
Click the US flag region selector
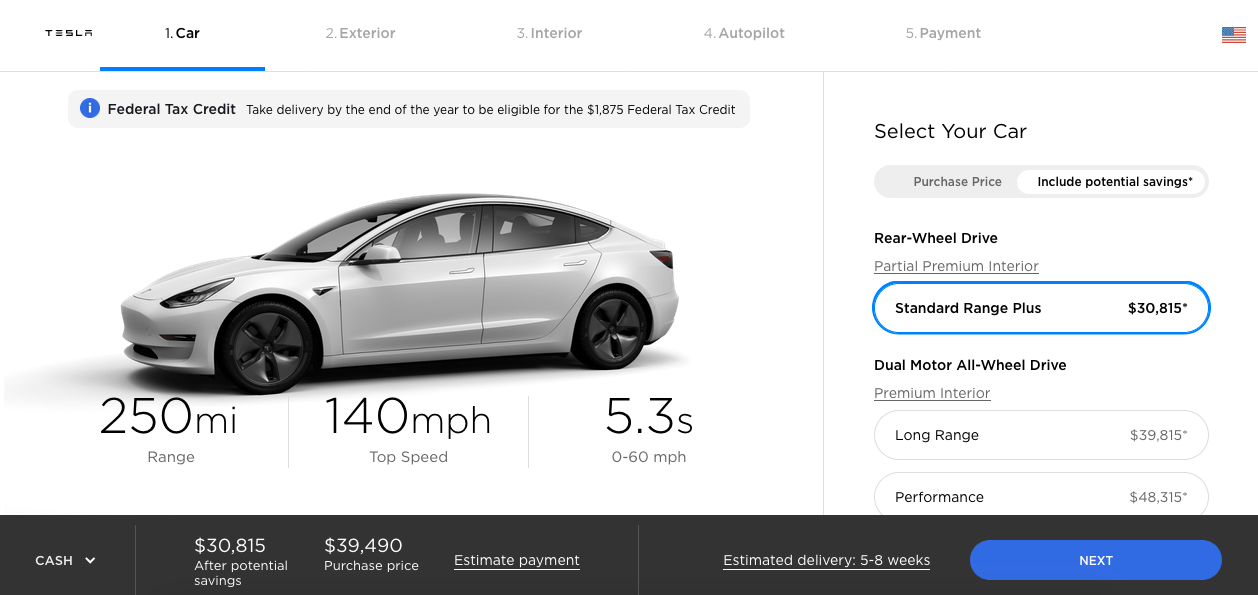pos(1232,32)
